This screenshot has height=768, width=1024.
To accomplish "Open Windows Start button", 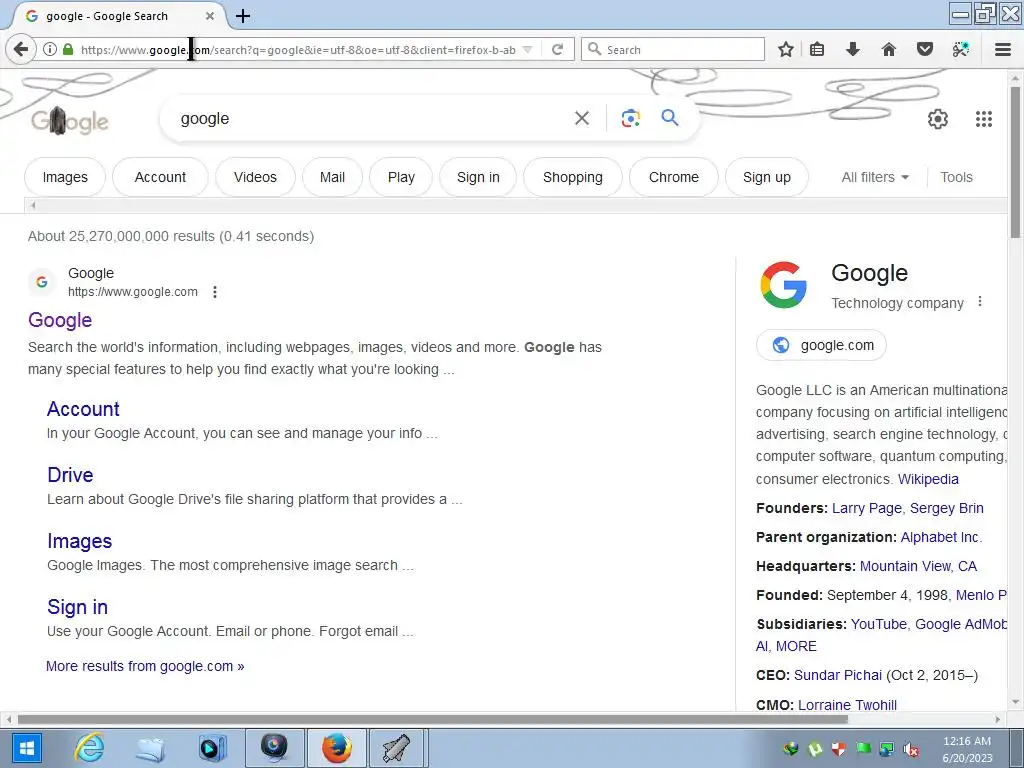I will click(27, 748).
